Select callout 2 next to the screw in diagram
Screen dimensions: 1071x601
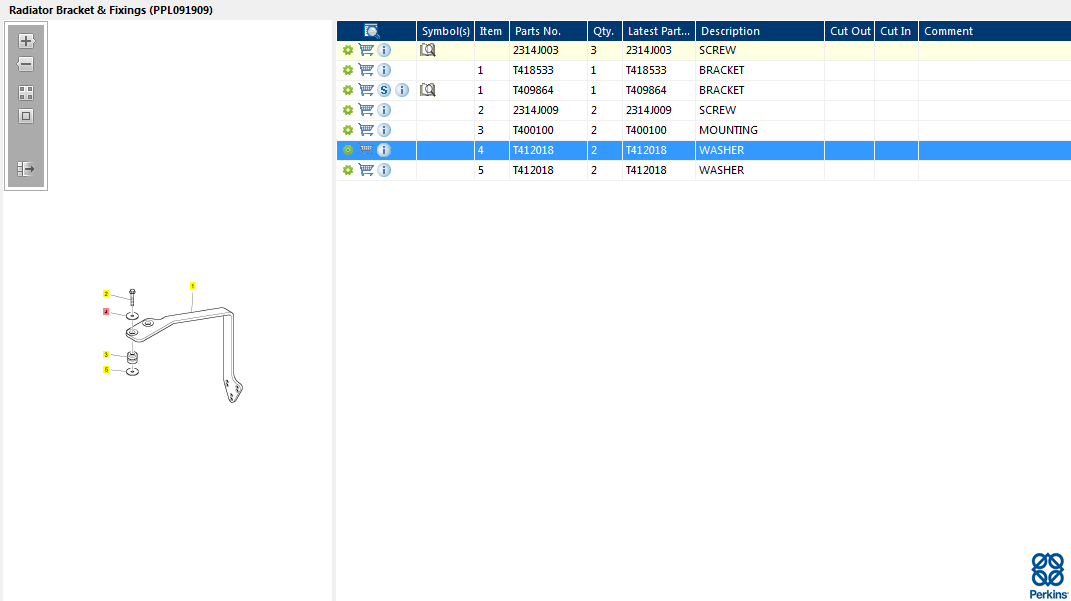click(106, 294)
